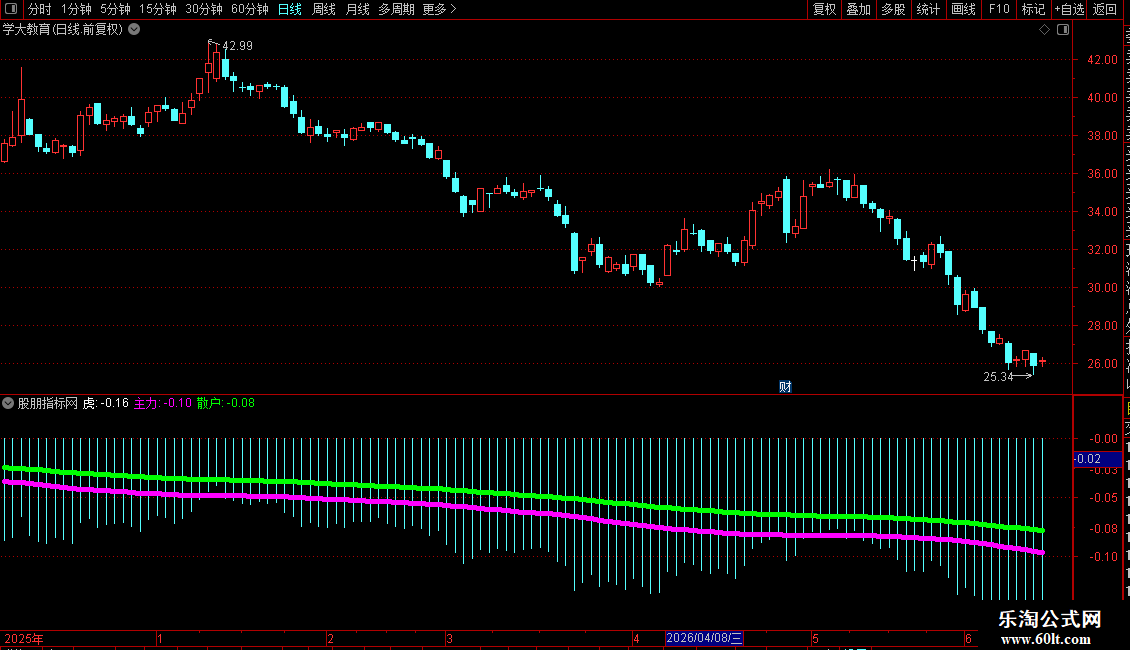Click the 返回 back button
The width and height of the screenshot is (1130, 650).
click(1104, 9)
